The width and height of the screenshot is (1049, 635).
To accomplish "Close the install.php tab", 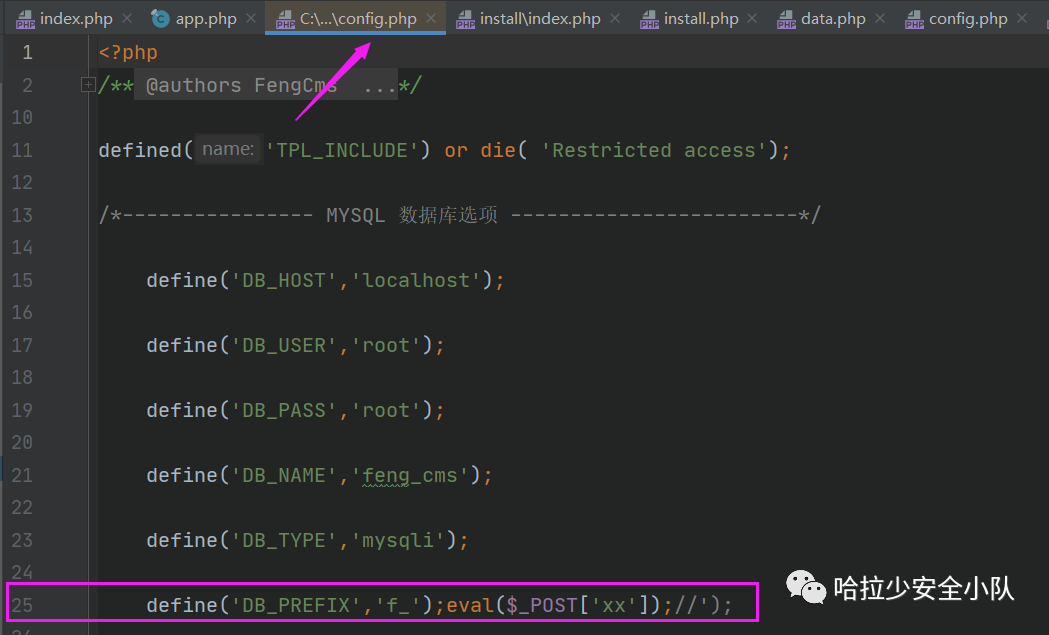I will [753, 19].
